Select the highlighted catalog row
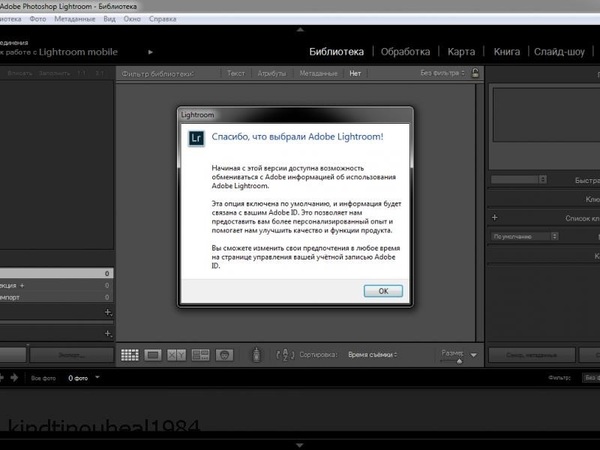The width and height of the screenshot is (600, 450). tap(56, 273)
